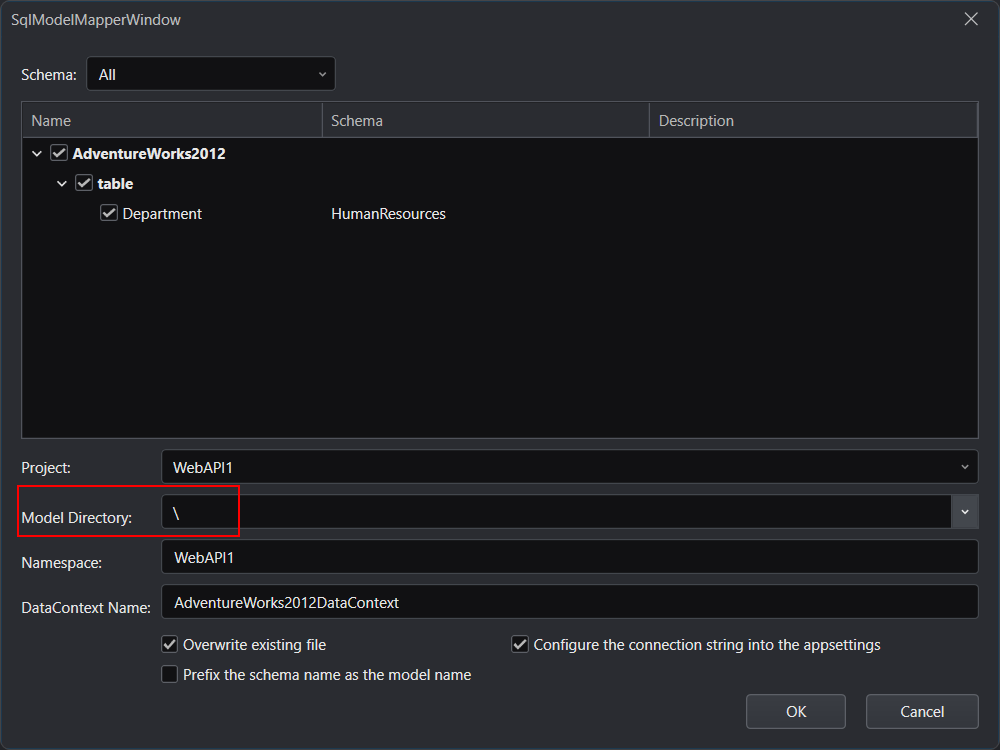This screenshot has width=1000, height=750.
Task: Expand the Model Directory dropdown arrow
Action: pos(964,512)
